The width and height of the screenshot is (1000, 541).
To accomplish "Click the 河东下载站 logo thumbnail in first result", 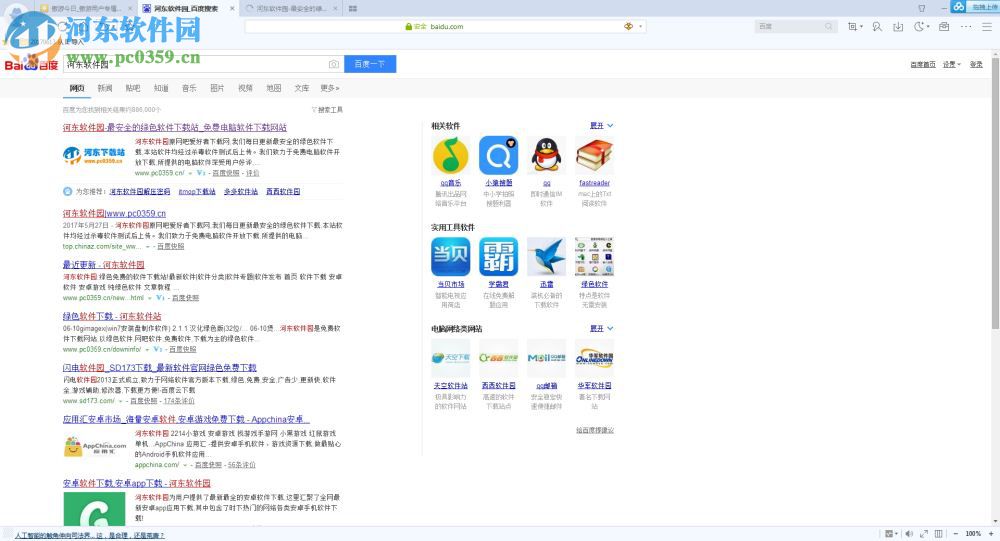I will pyautogui.click(x=94, y=155).
